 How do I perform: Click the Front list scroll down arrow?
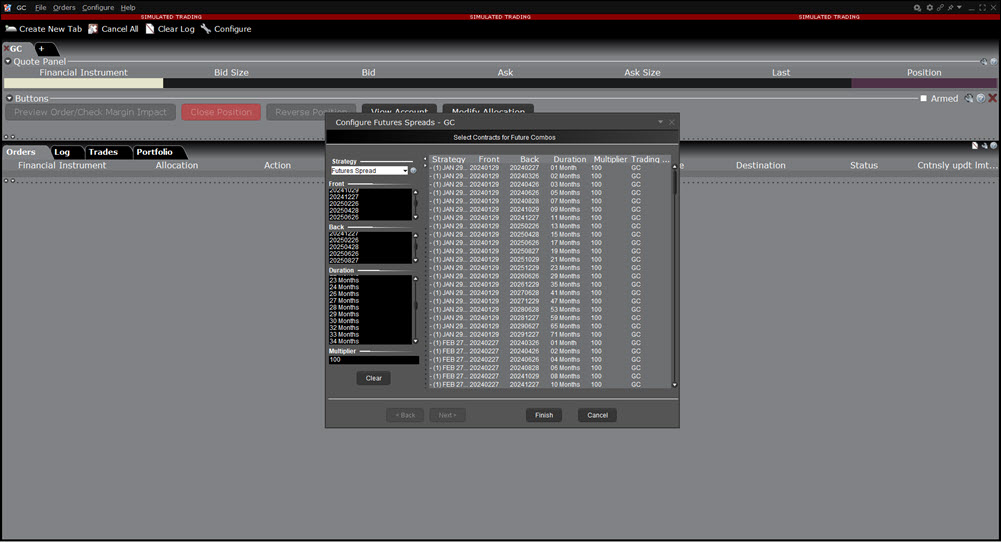416,217
